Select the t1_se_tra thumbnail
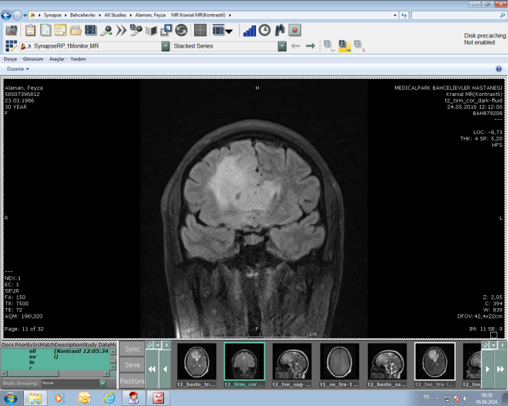Image resolution: width=508 pixels, height=406 pixels. pyautogui.click(x=339, y=362)
